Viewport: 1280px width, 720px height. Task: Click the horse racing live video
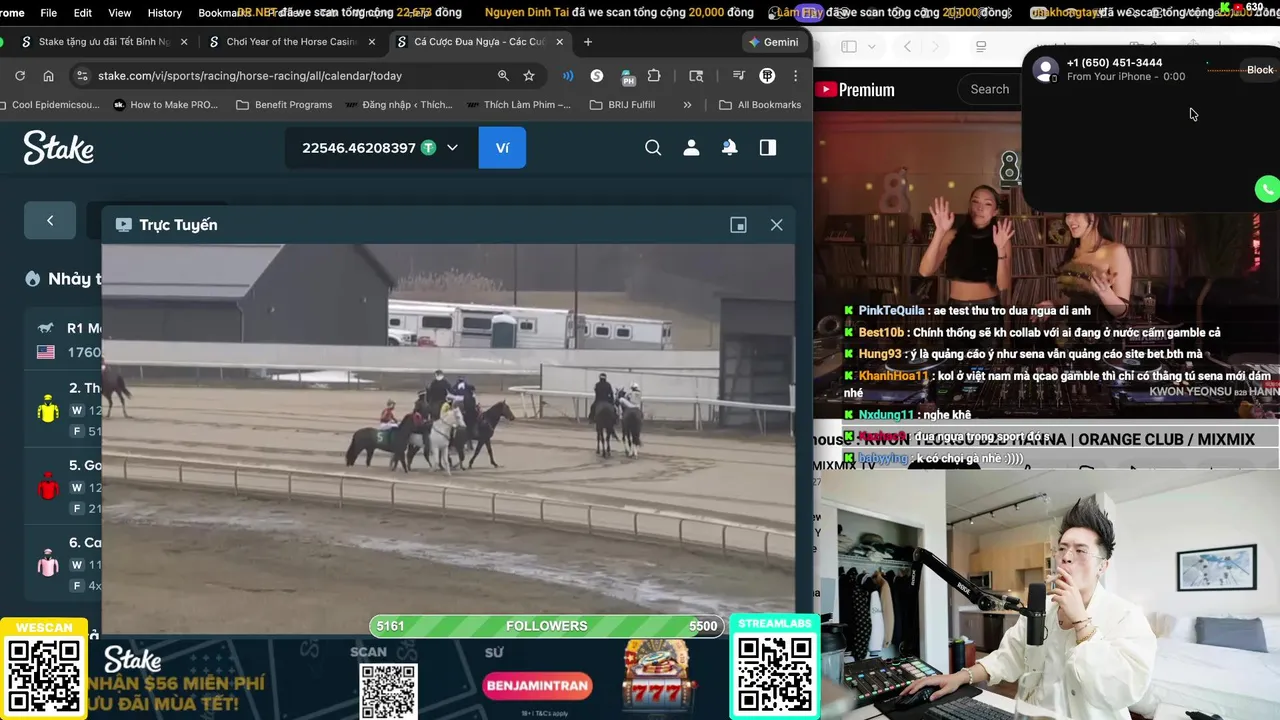coord(449,439)
